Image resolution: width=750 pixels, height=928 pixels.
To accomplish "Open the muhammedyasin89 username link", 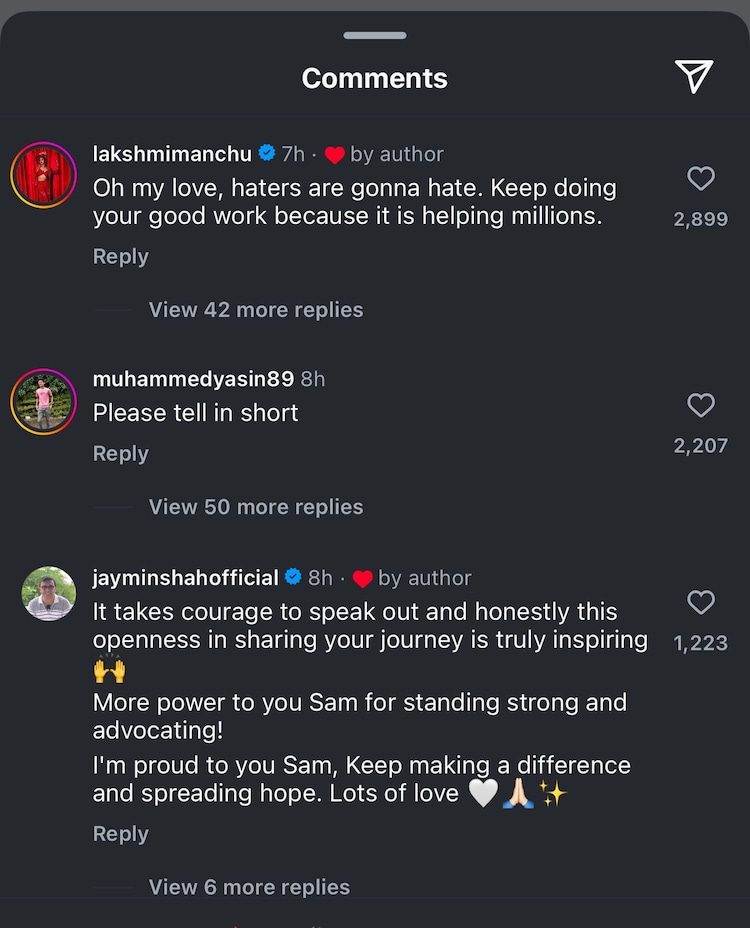I will (193, 379).
